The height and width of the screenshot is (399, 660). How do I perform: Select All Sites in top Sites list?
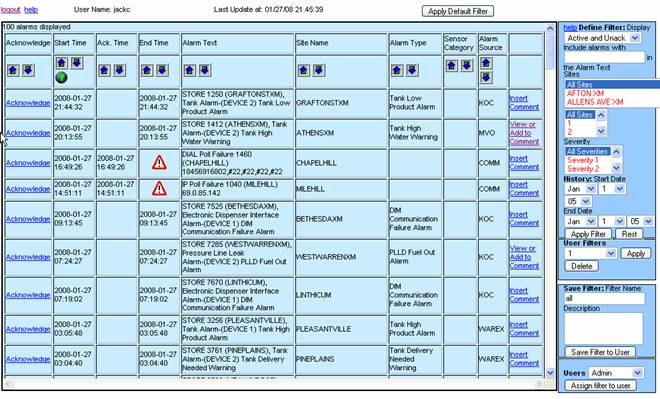point(612,84)
